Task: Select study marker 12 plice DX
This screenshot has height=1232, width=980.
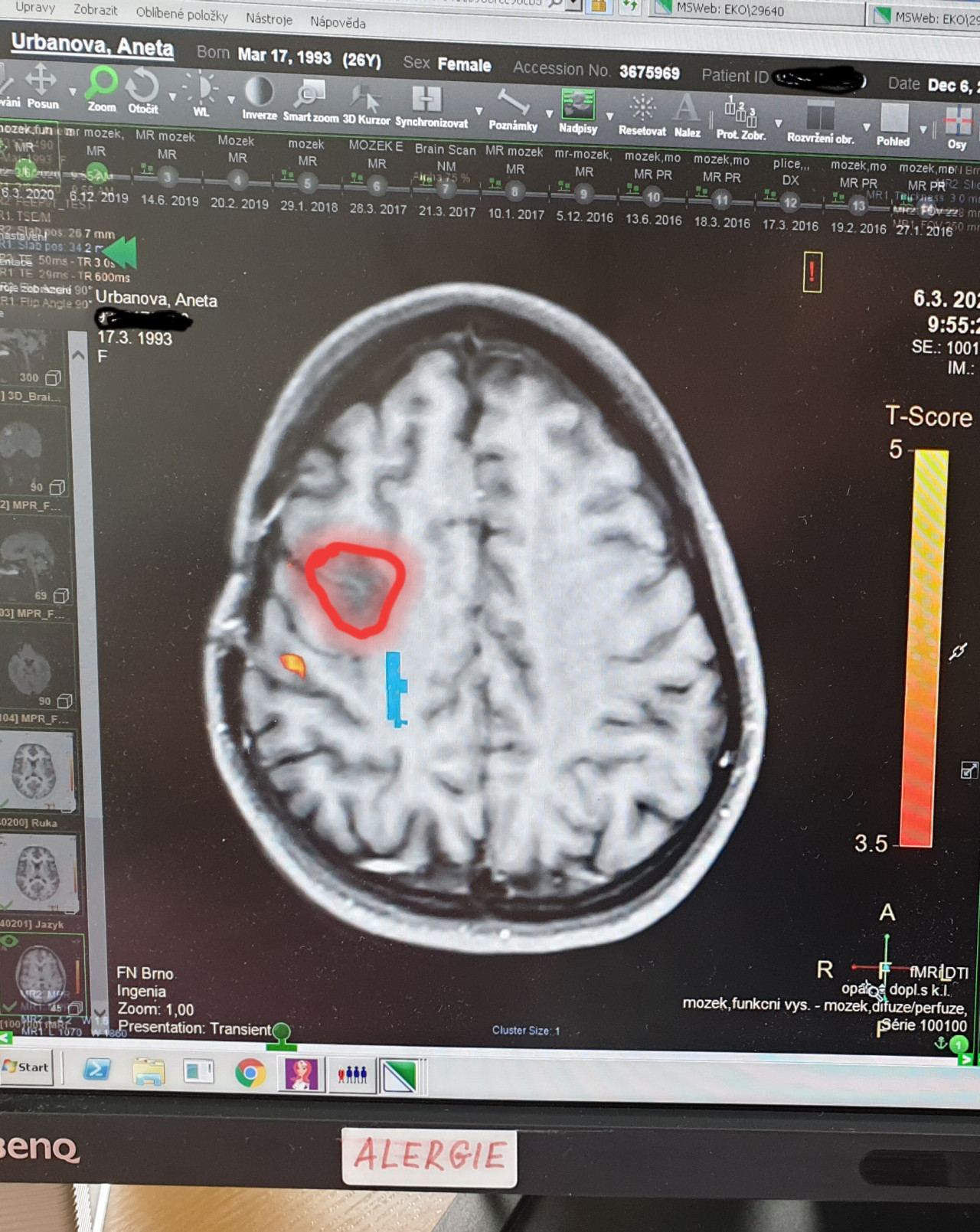Action: coord(789,202)
